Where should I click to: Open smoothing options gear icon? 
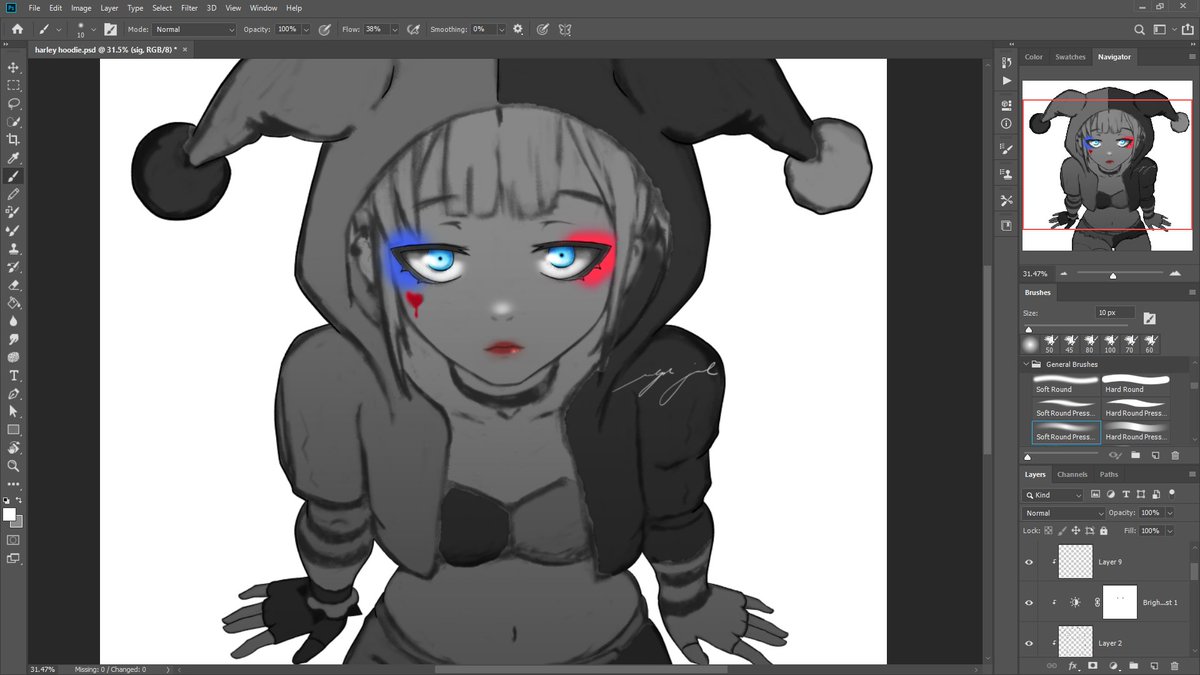(x=518, y=29)
